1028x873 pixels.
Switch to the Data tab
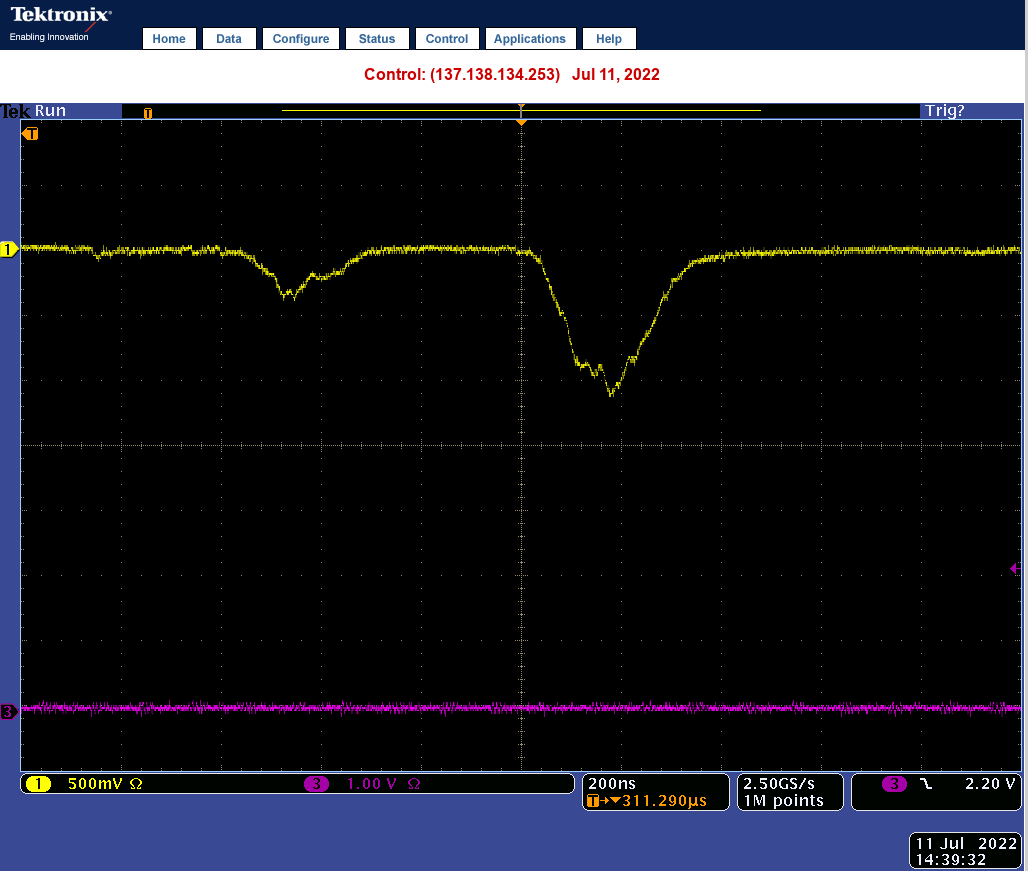229,39
